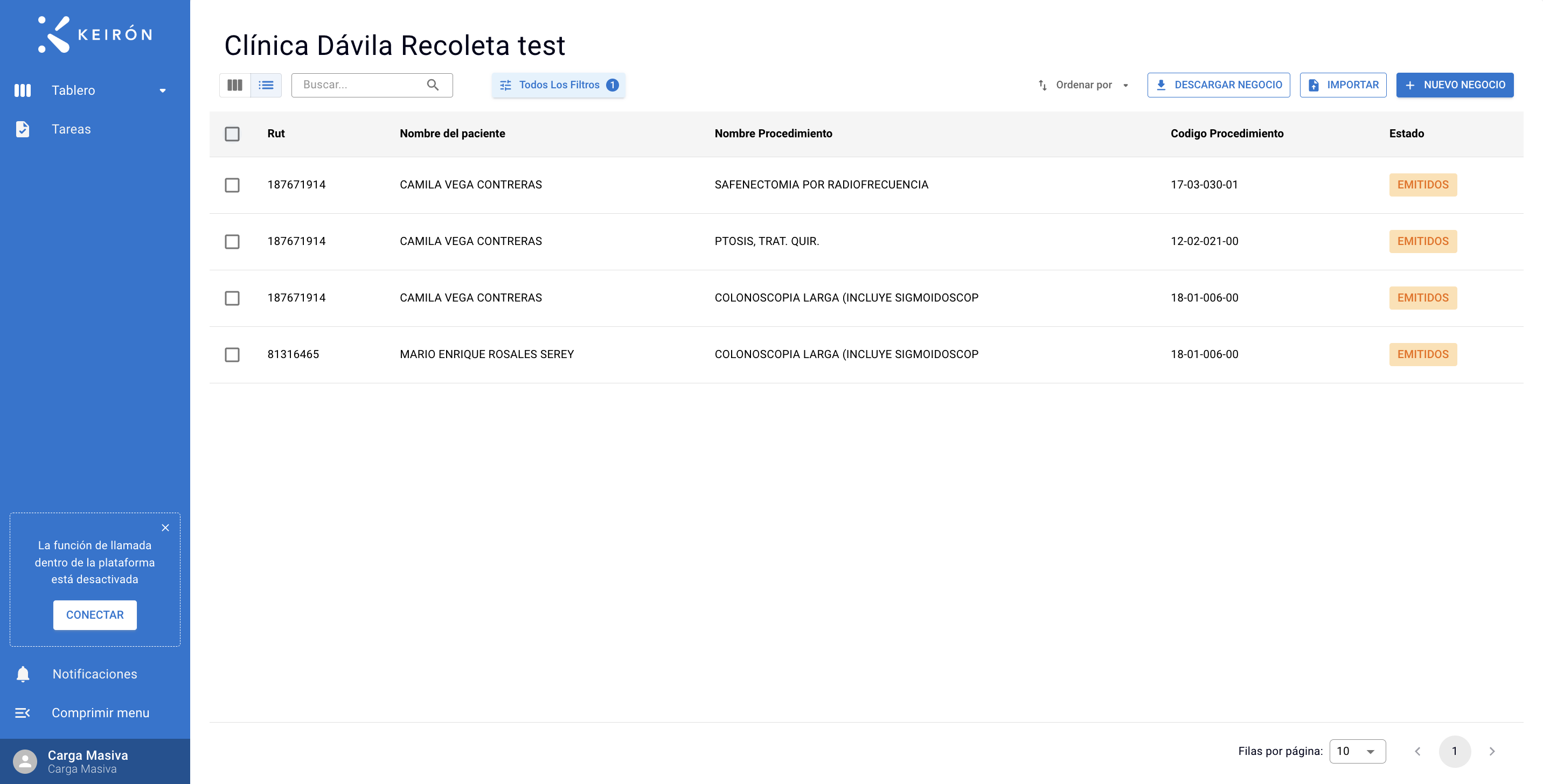Expand the Tablero dropdown arrow
The height and width of the screenshot is (784, 1543).
click(x=162, y=91)
